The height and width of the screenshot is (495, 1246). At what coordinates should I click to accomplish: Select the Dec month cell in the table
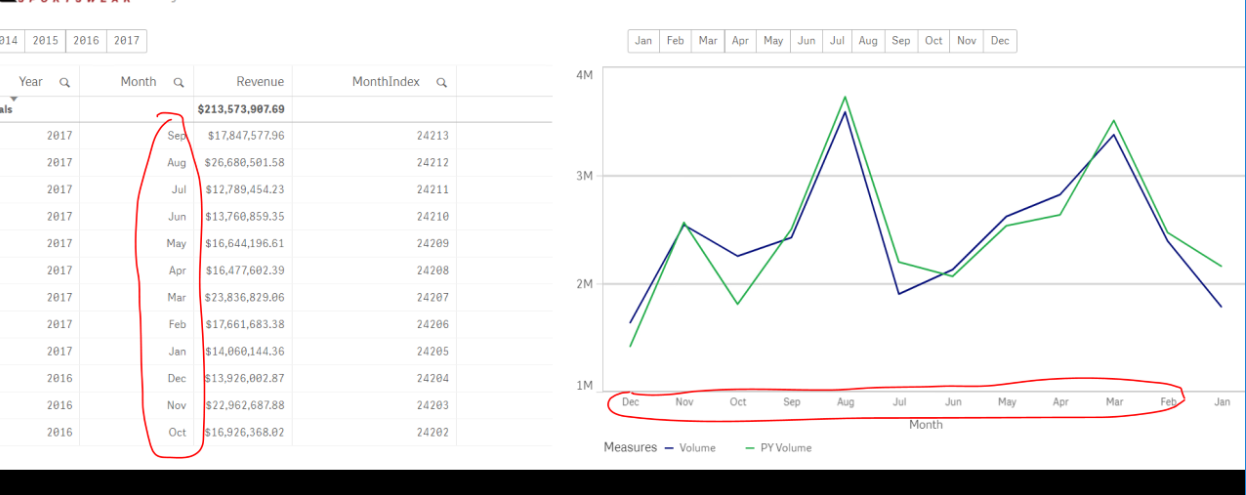[x=177, y=379]
